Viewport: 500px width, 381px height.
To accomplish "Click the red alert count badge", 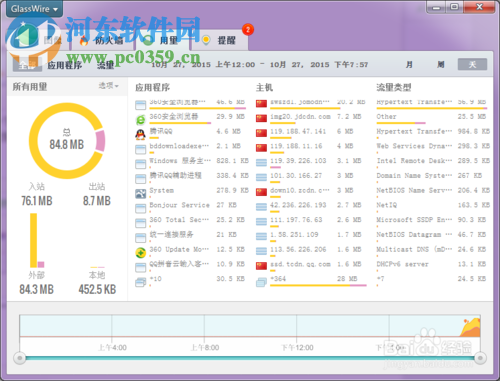I will coord(248,30).
